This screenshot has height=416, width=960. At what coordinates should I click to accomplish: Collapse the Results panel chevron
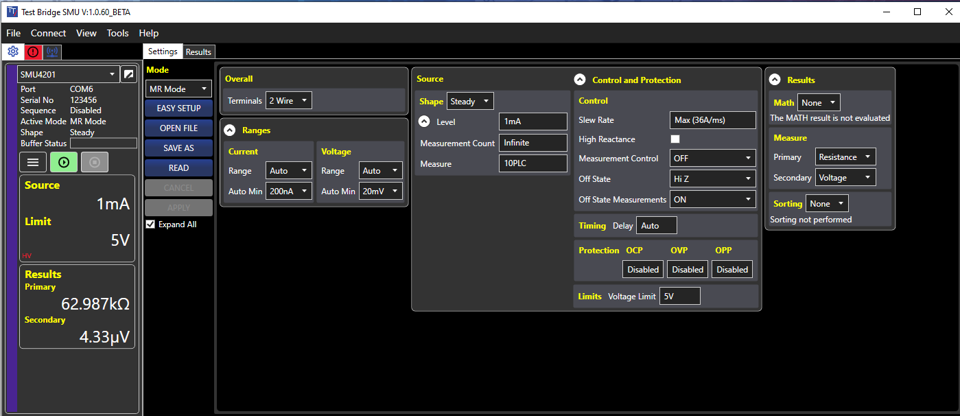(774, 80)
